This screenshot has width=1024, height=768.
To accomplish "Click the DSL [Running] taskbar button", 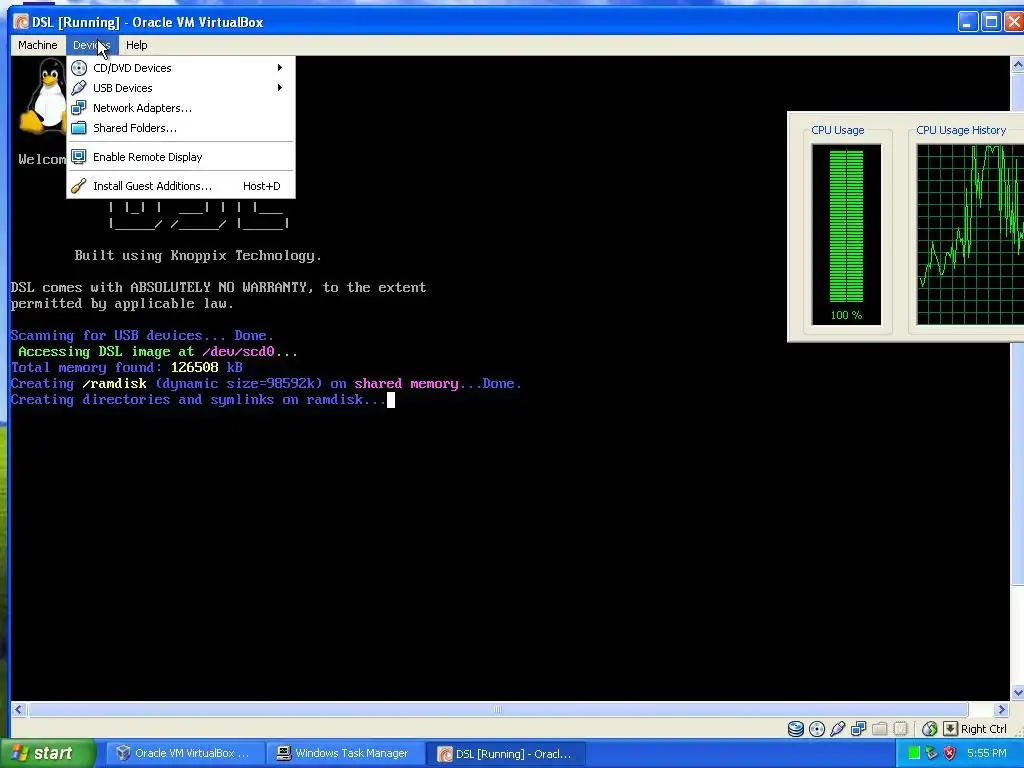I will (506, 754).
